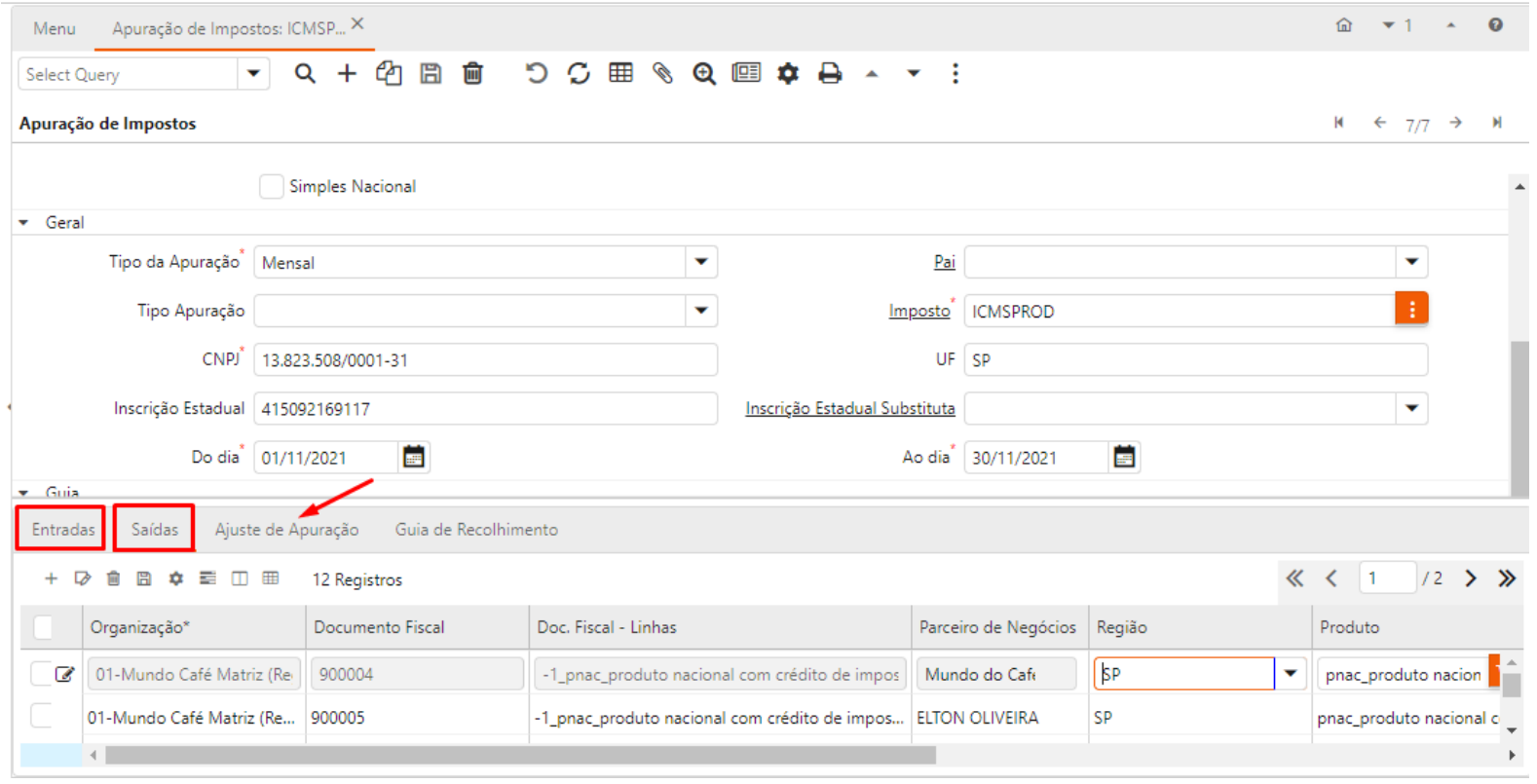Viewport: 1537px width, 784px height.
Task: Open calendar picker for Do dia field
Action: pos(414,457)
